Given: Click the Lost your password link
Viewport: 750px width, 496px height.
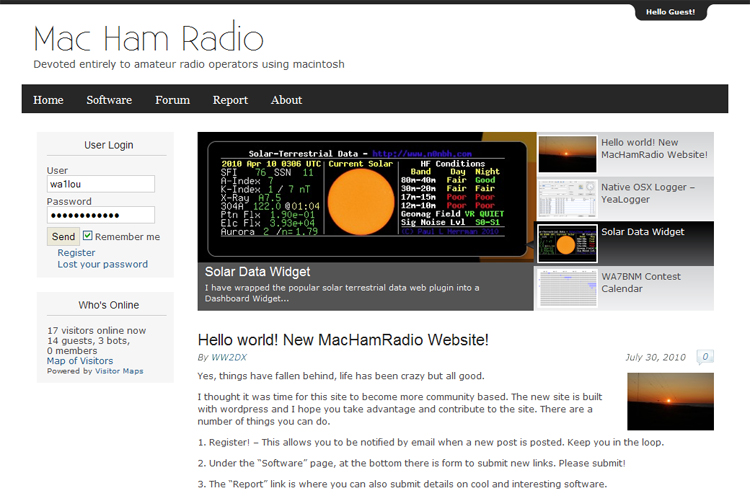Looking at the screenshot, I should (102, 265).
